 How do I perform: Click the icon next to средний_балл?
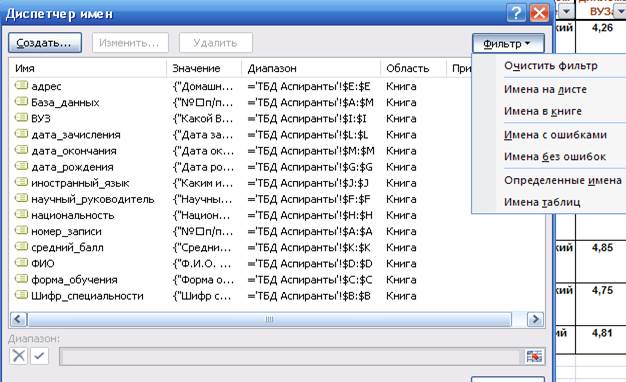(x=21, y=247)
